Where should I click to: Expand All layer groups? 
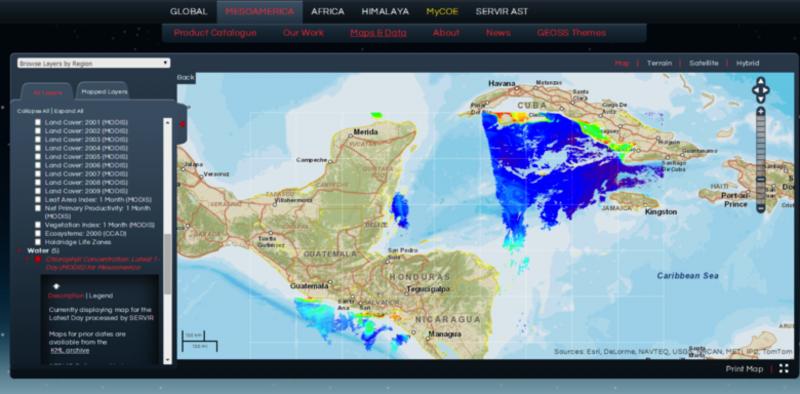[x=68, y=111]
